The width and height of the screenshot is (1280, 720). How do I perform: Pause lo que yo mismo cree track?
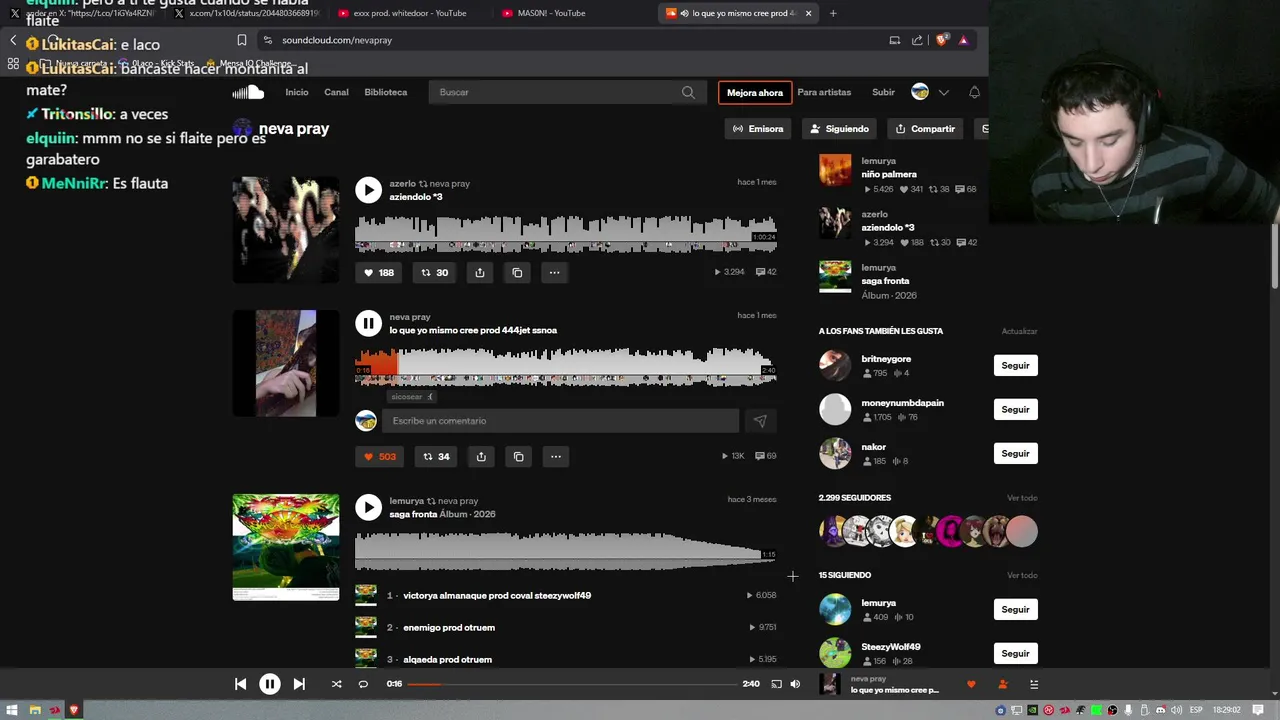coord(368,323)
